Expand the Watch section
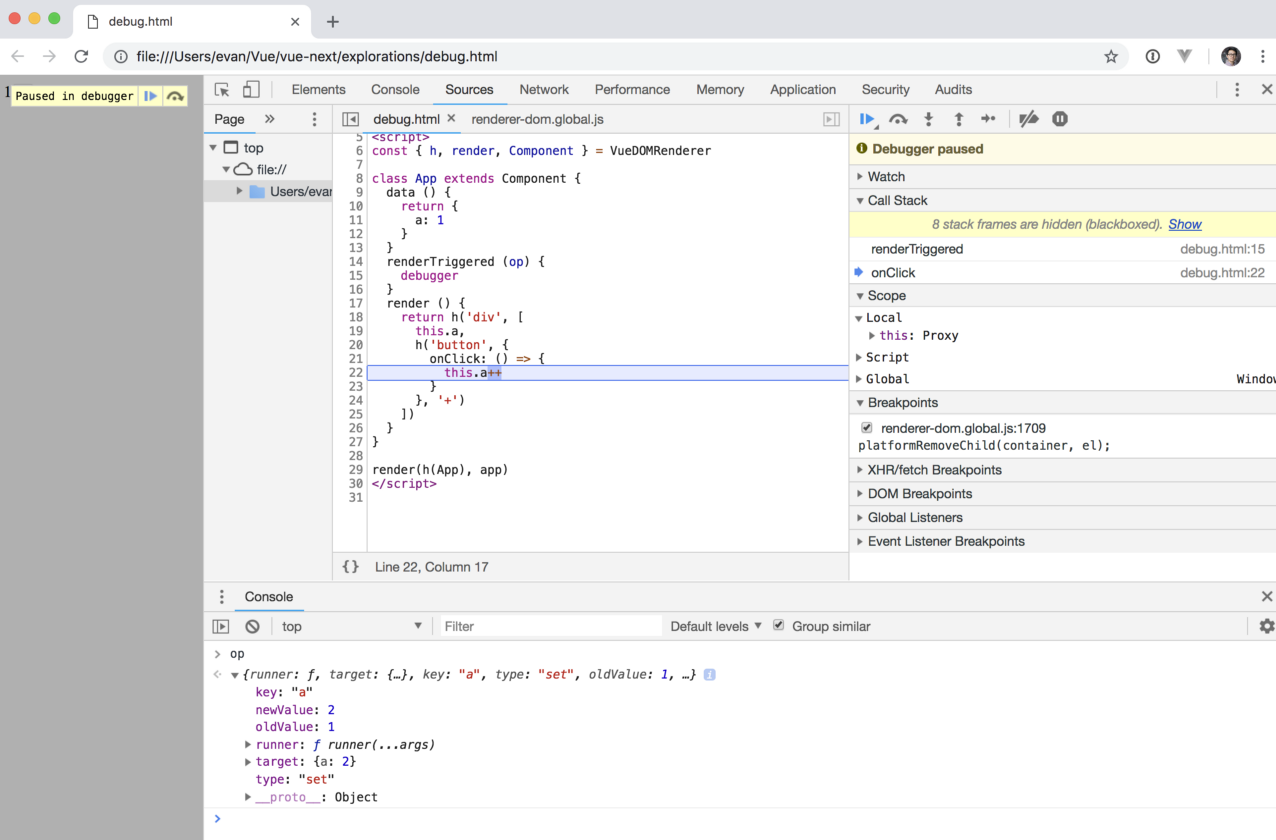 tap(886, 176)
